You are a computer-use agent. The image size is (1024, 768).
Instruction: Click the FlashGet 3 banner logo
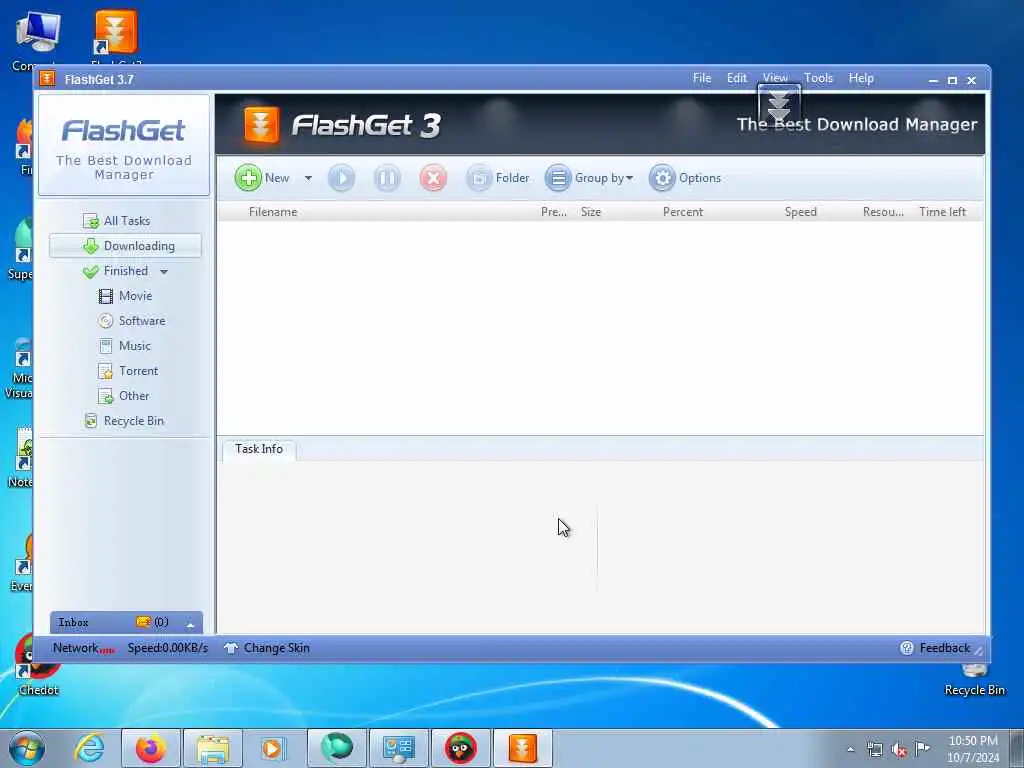click(x=342, y=125)
